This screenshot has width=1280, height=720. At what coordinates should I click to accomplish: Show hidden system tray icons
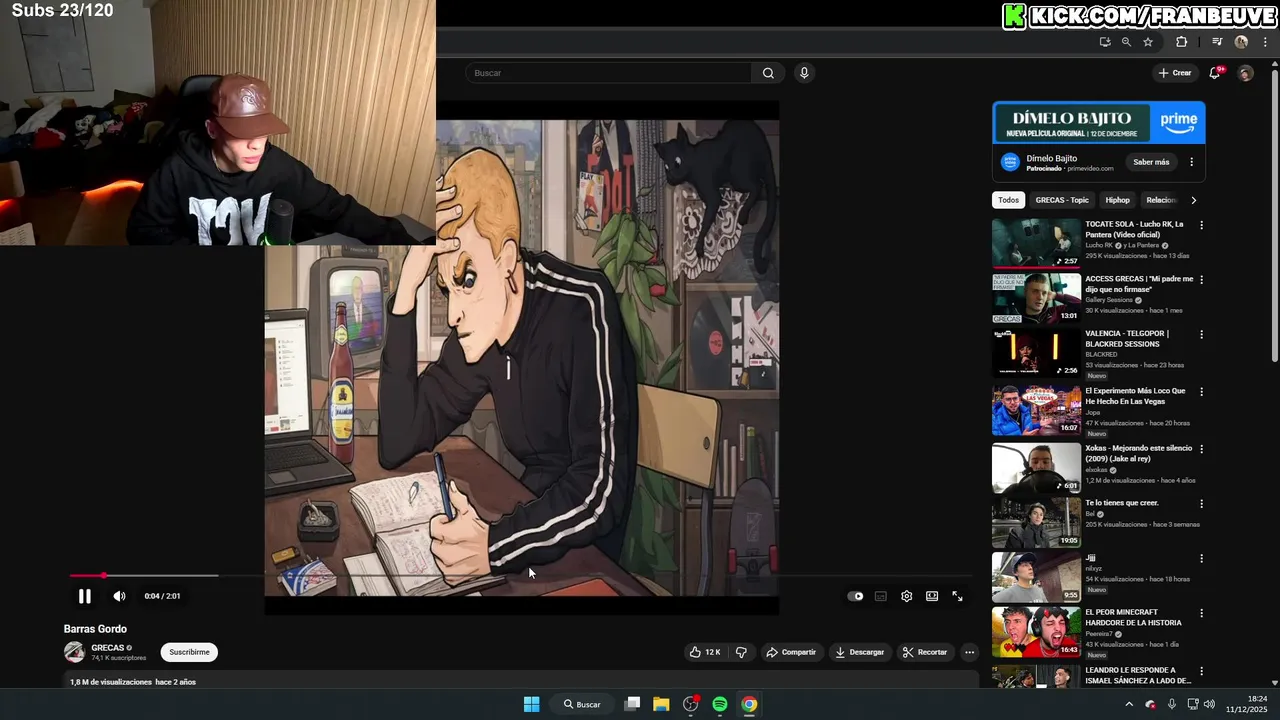pos(1130,704)
